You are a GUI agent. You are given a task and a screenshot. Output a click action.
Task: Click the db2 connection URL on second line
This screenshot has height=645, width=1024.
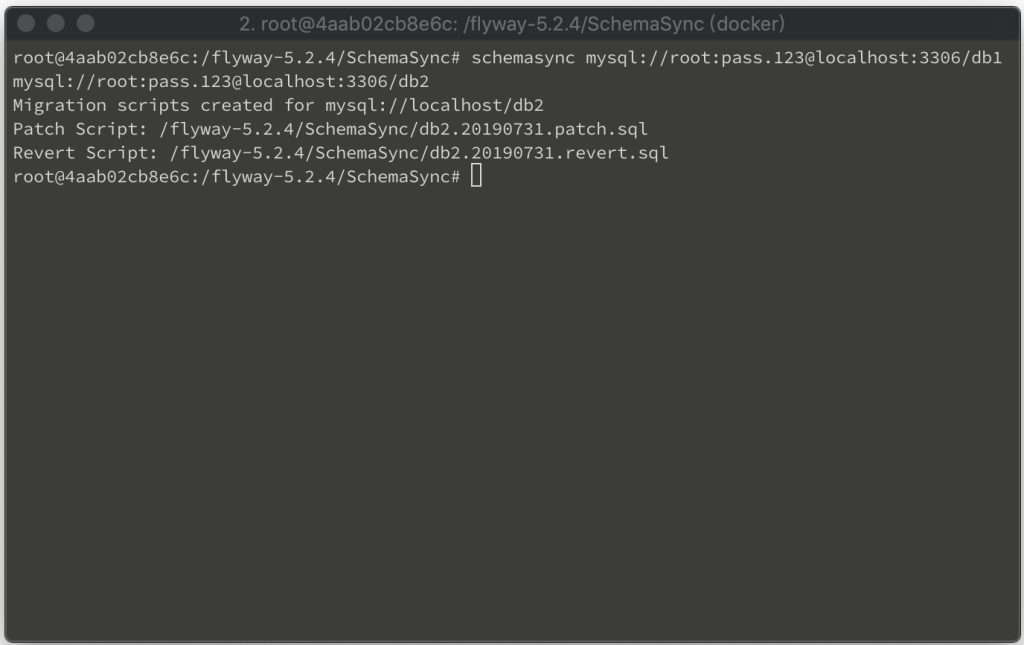tap(221, 82)
